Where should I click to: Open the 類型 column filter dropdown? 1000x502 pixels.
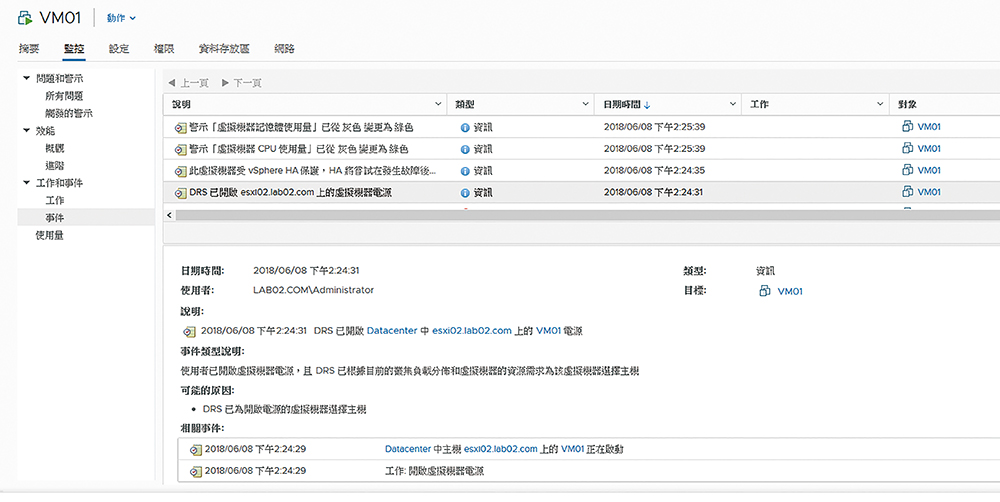(585, 104)
